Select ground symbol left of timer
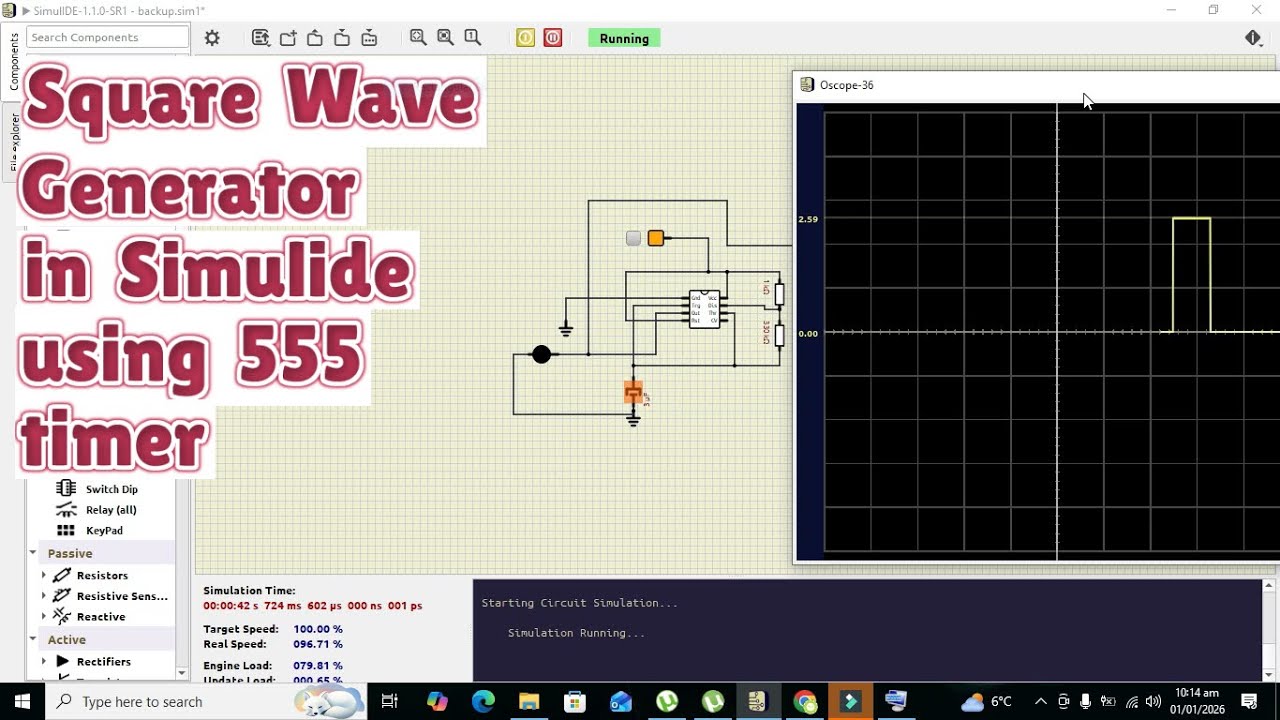 tap(566, 329)
